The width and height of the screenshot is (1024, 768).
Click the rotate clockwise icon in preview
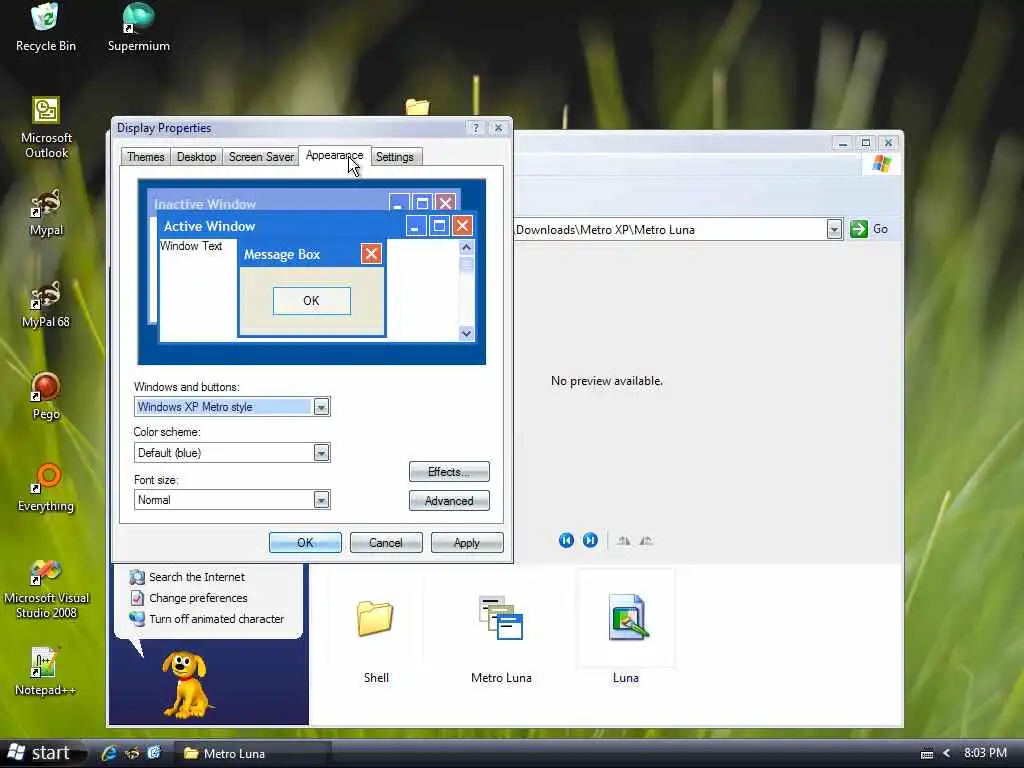coord(624,541)
